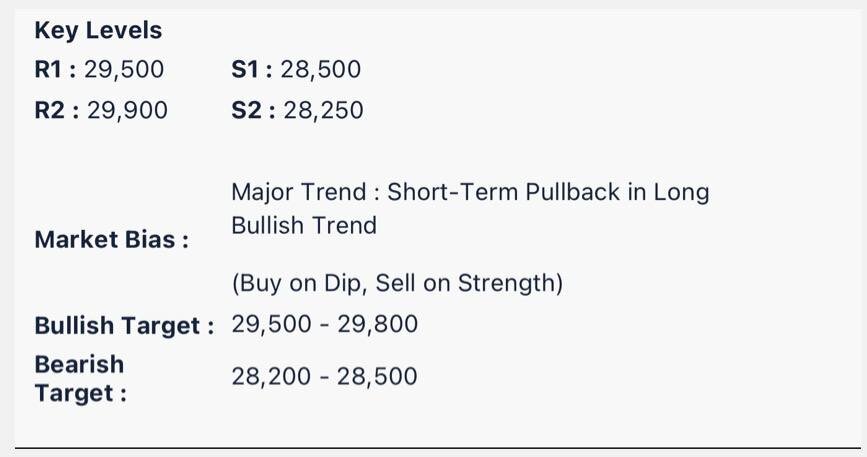Select the R2 resistance label
Viewport: 867px width, 457px height.
click(x=57, y=110)
